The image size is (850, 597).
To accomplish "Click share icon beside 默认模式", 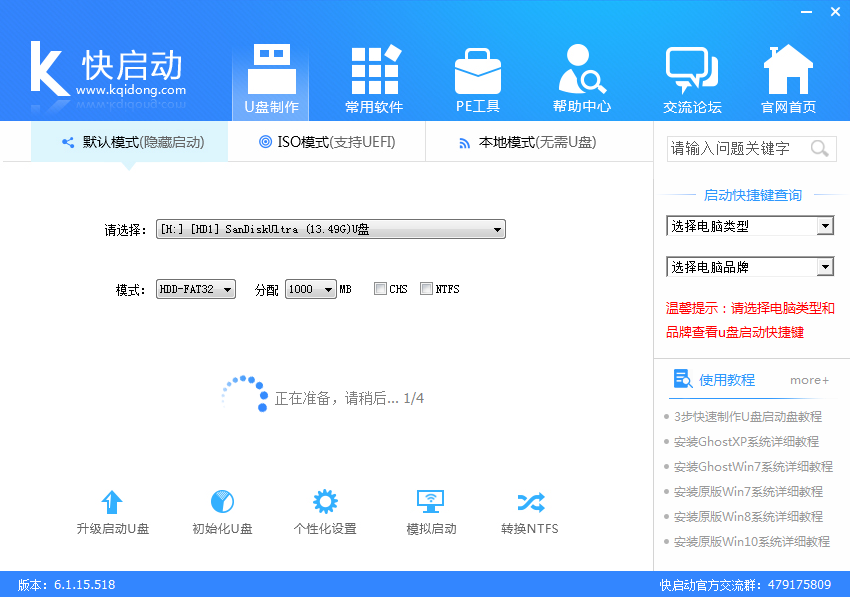I will (68, 143).
